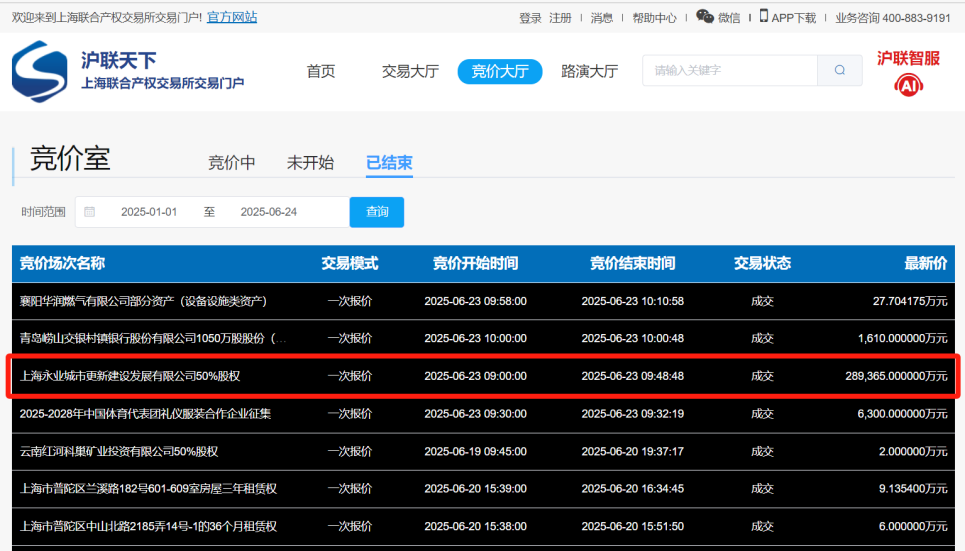The image size is (965, 551).
Task: Switch to the 竞价中 tab
Action: tap(231, 163)
